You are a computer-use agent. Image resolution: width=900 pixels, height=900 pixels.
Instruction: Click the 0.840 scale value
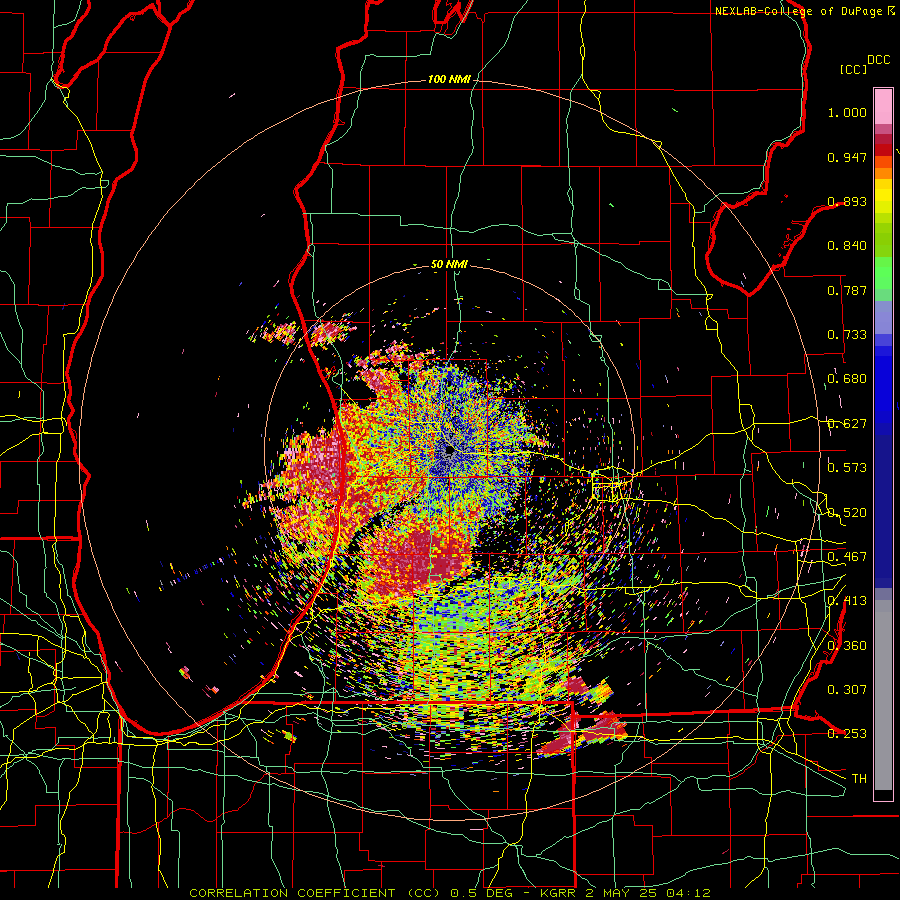click(x=847, y=246)
